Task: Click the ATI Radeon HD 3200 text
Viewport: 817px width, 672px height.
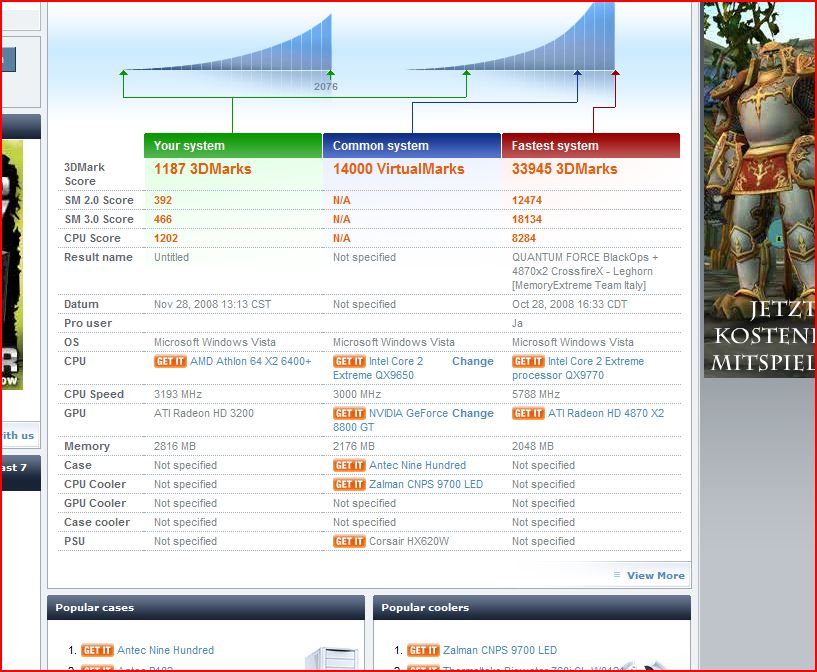Action: tap(204, 414)
